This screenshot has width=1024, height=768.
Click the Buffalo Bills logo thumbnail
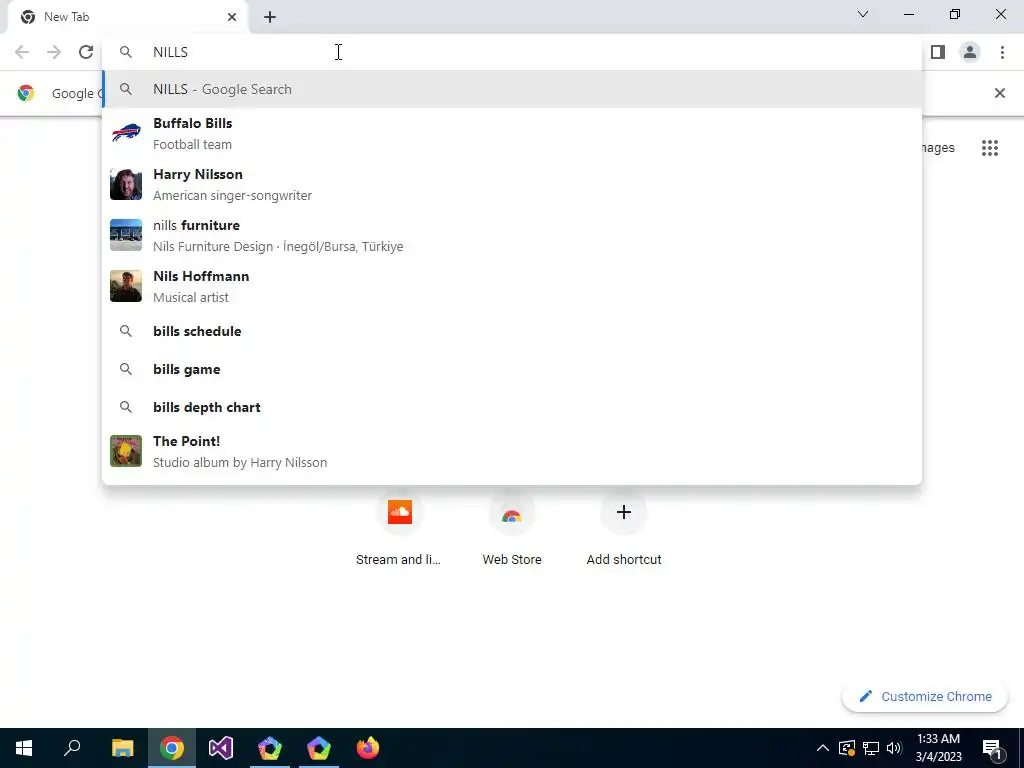pyautogui.click(x=126, y=133)
